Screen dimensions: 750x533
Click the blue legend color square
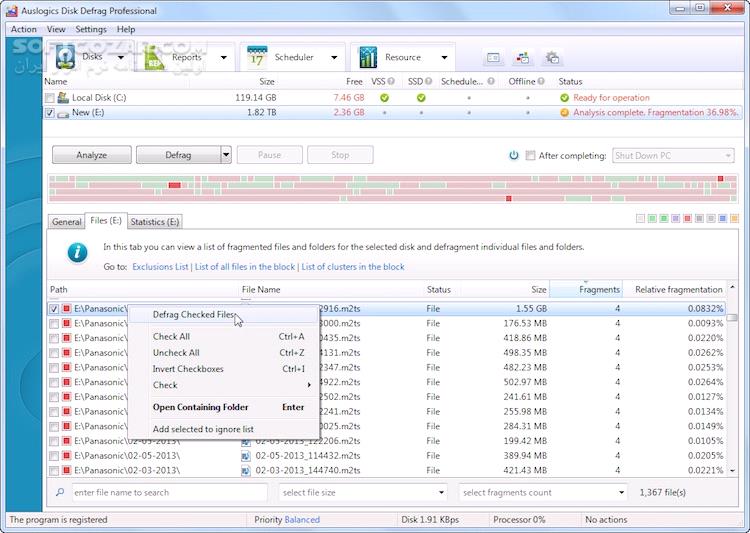[723, 219]
